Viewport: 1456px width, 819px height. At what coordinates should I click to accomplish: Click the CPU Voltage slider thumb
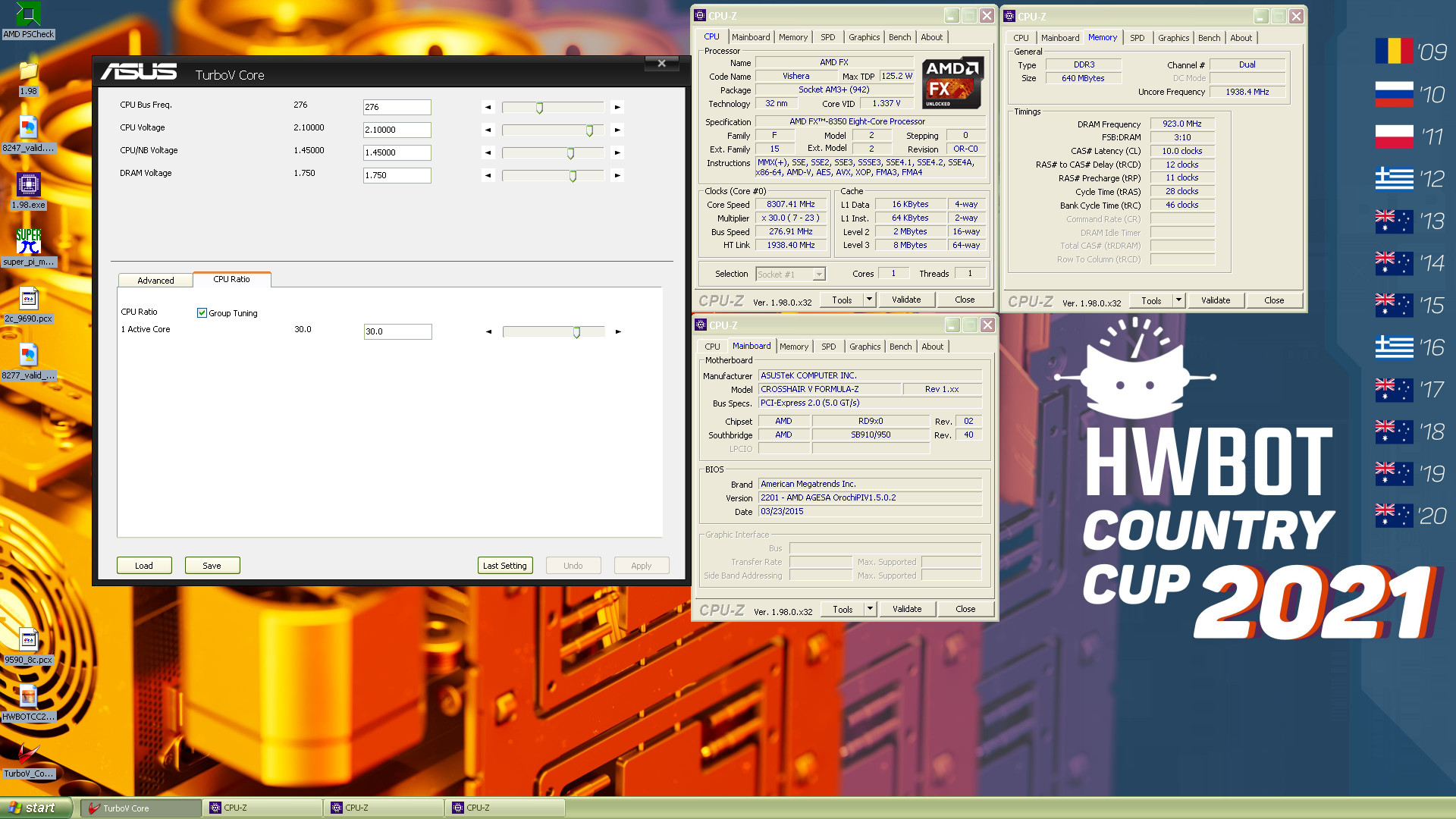pos(589,130)
